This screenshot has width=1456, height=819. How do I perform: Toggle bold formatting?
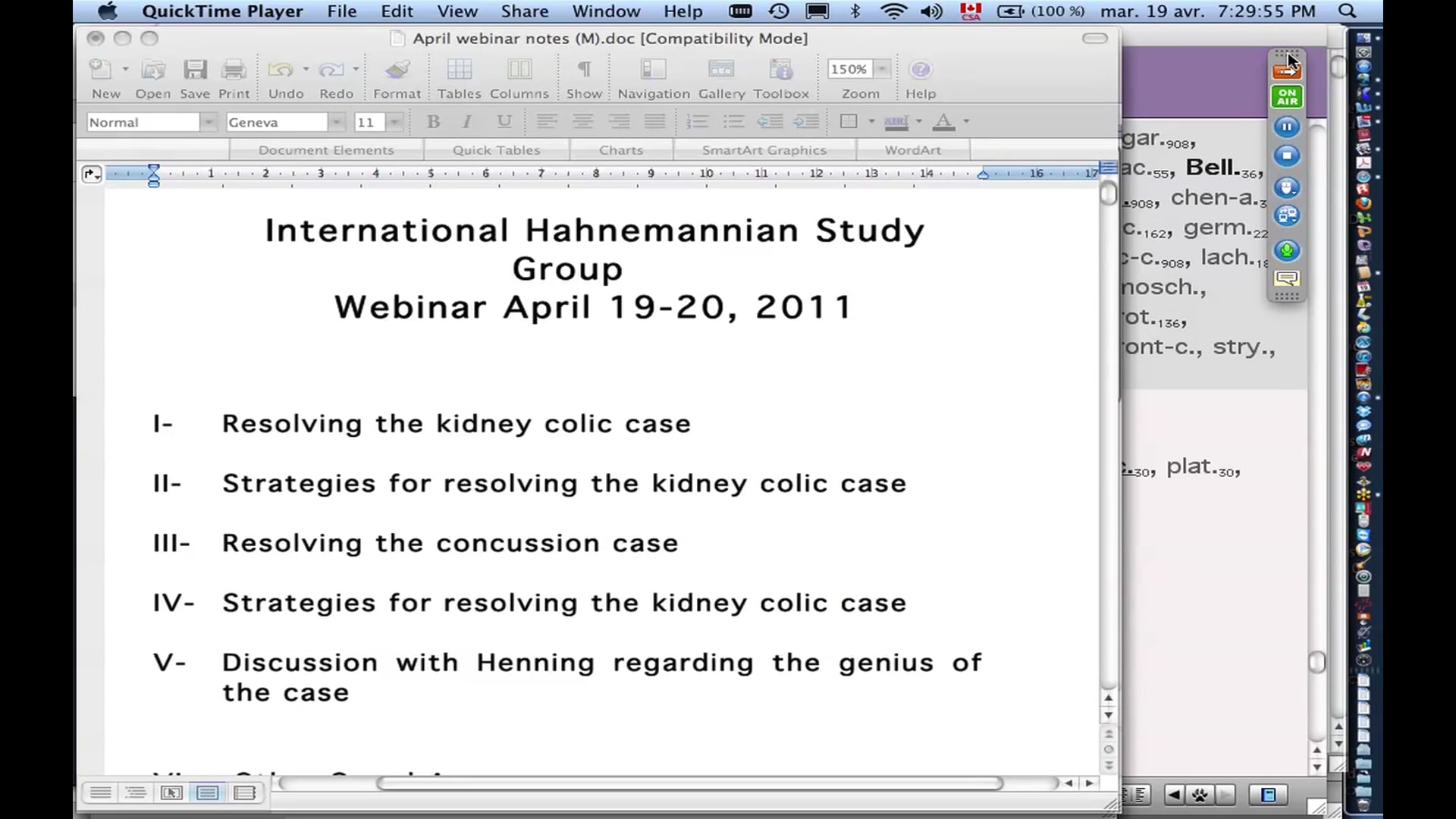432,121
